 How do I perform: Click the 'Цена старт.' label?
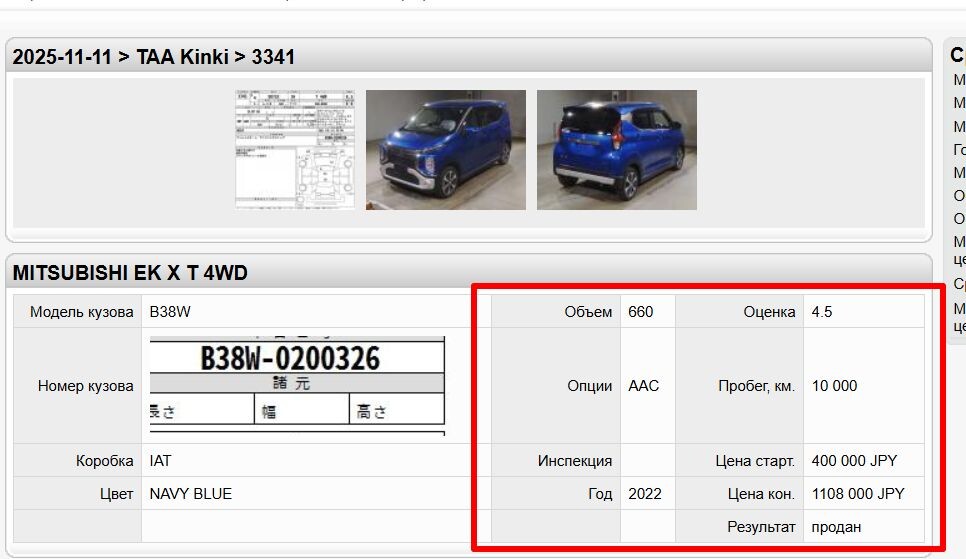point(755,461)
